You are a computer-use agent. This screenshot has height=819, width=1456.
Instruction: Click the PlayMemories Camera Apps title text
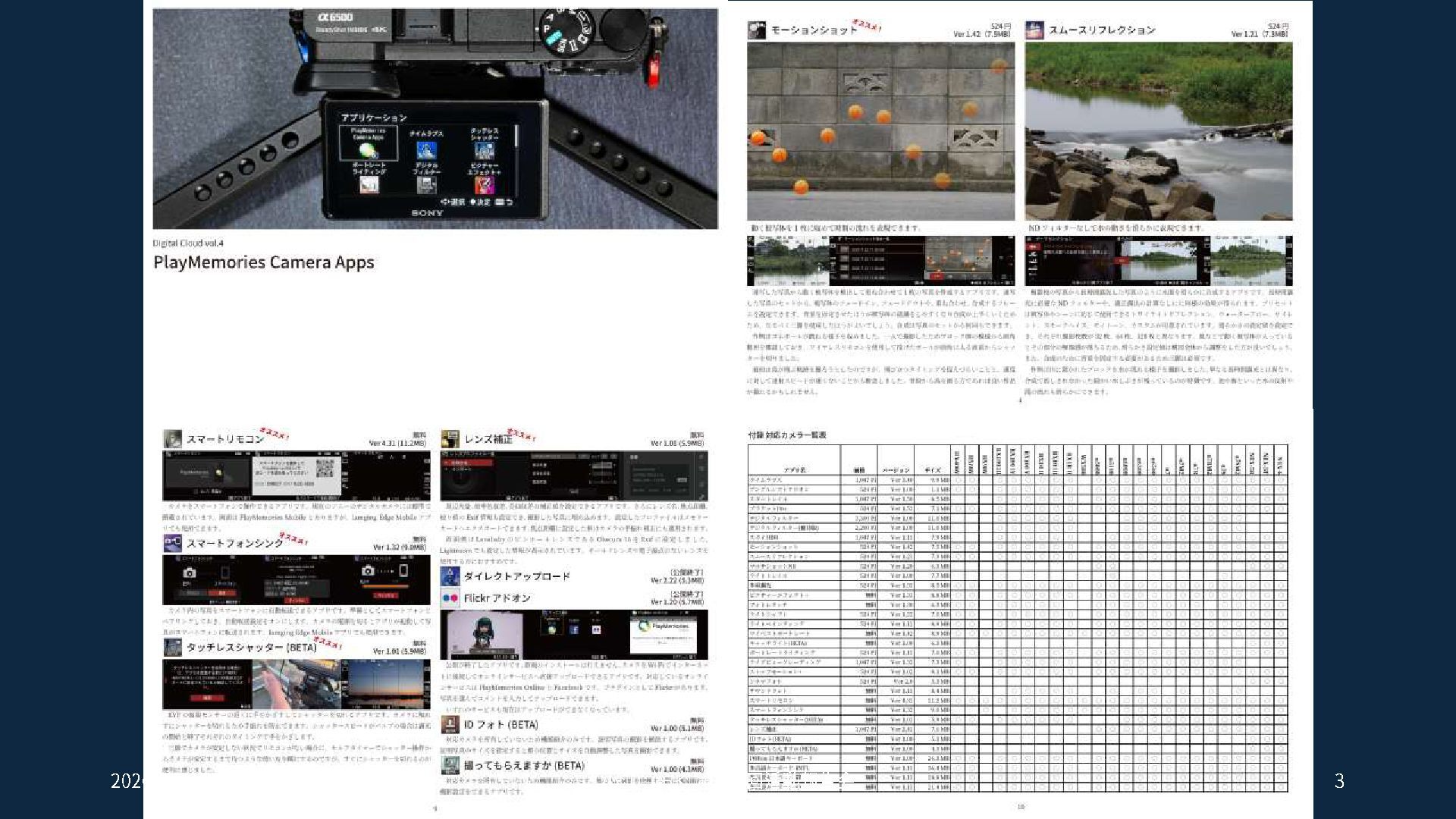pyautogui.click(x=264, y=262)
